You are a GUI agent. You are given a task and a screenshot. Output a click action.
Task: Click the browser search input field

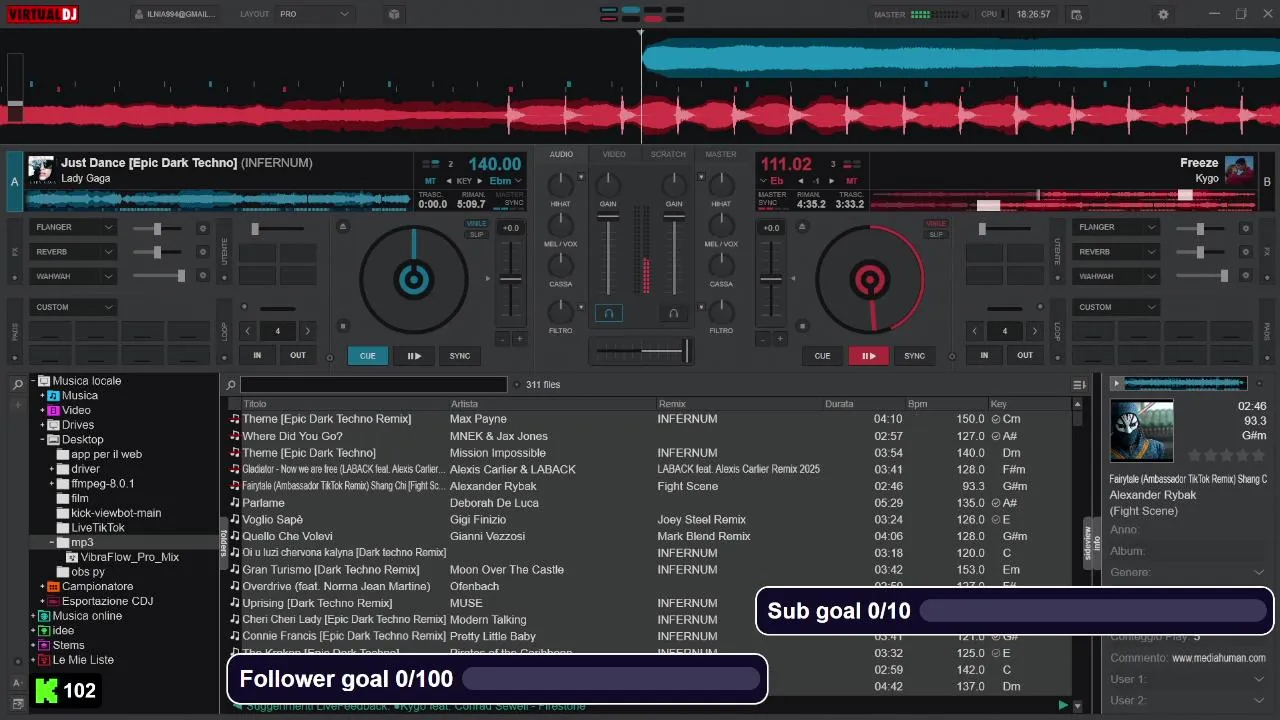click(374, 385)
